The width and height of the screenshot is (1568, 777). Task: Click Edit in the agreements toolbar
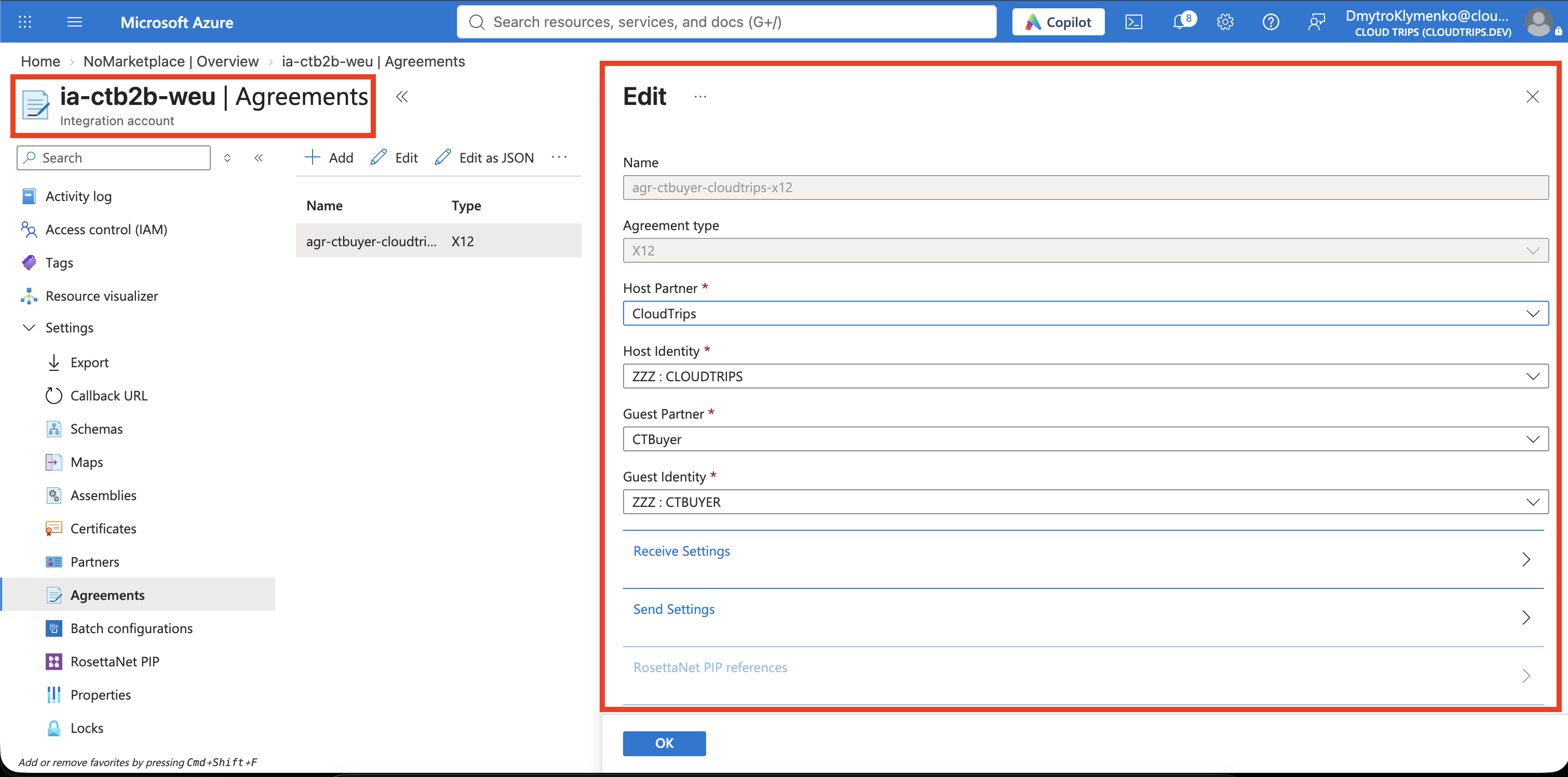(x=394, y=158)
